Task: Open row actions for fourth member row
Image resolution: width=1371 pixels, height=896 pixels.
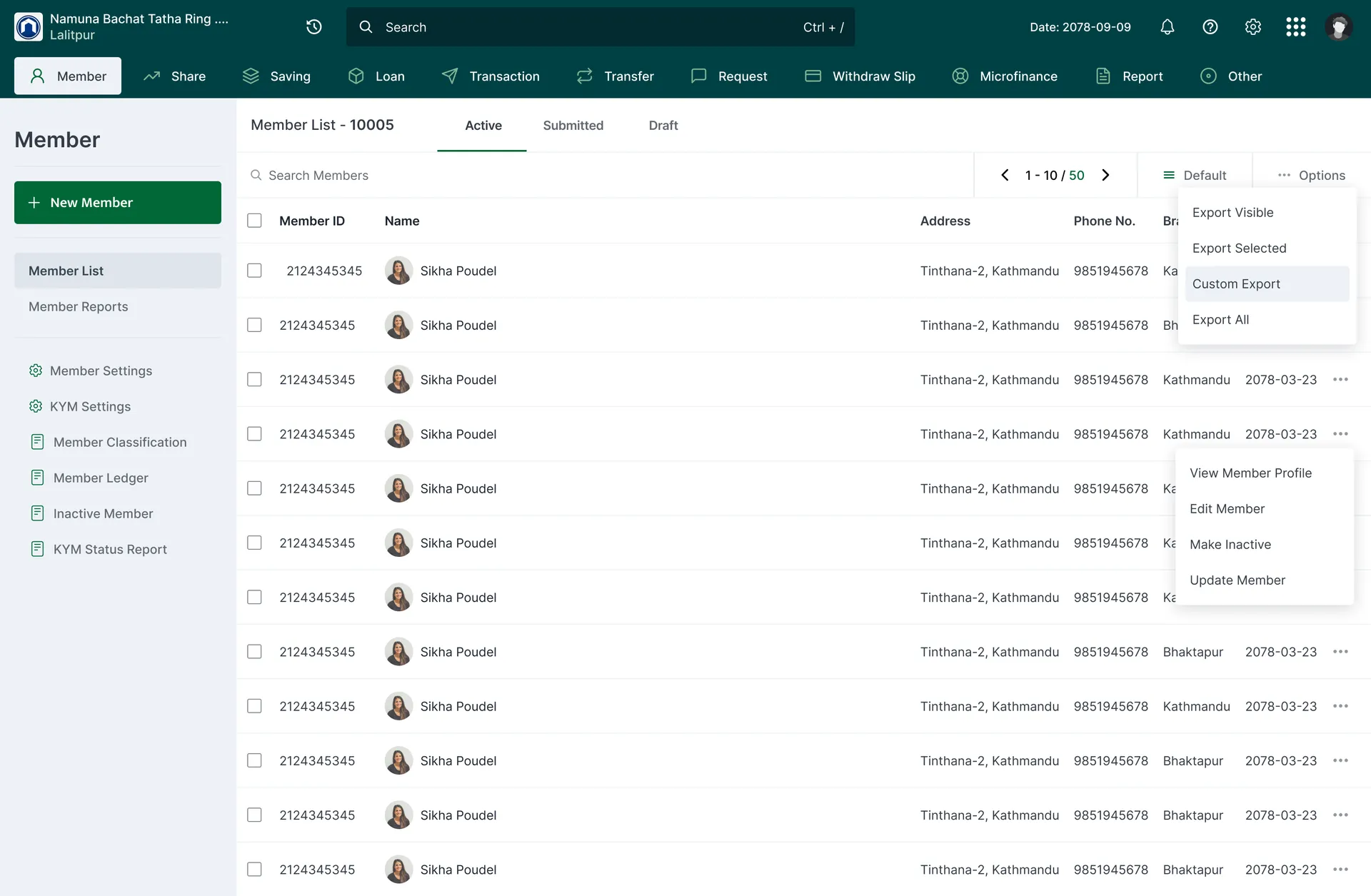Action: coord(1340,434)
